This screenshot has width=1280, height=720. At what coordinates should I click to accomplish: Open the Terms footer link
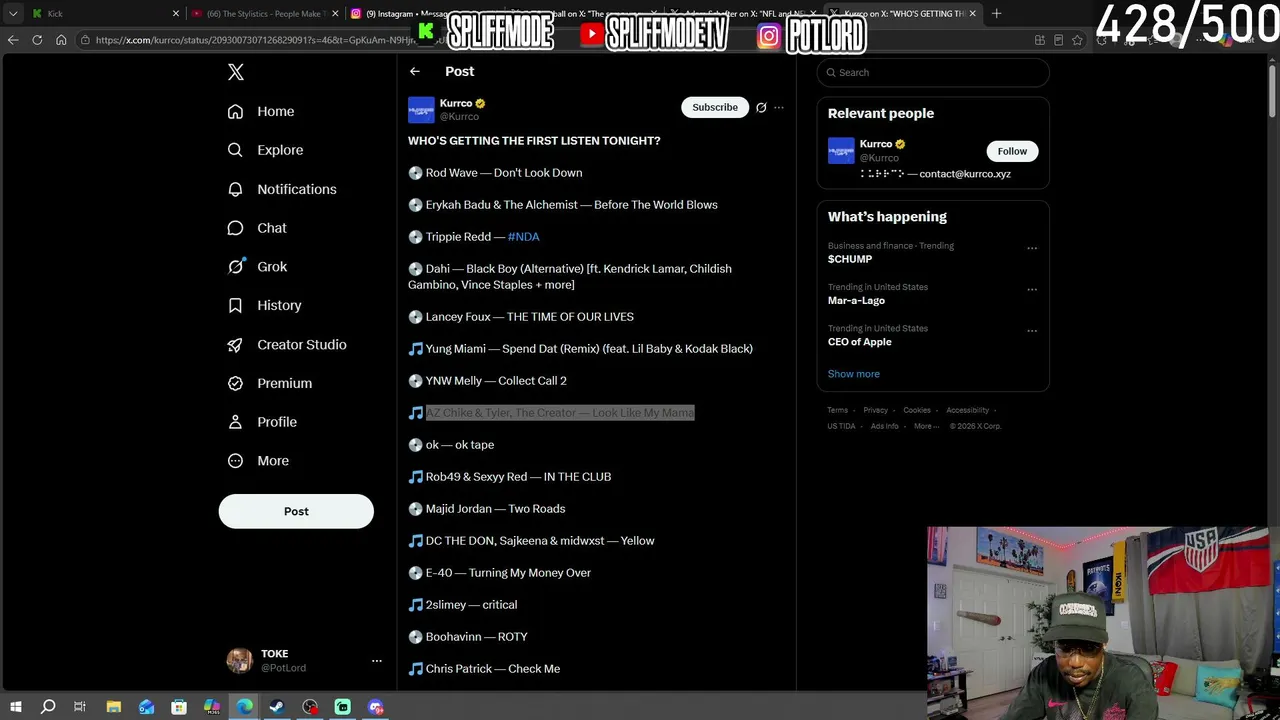pyautogui.click(x=837, y=410)
